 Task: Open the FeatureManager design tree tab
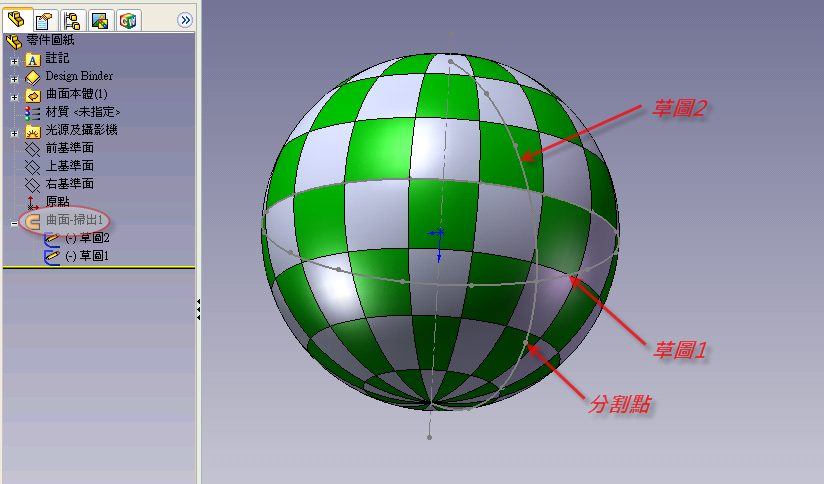17,19
